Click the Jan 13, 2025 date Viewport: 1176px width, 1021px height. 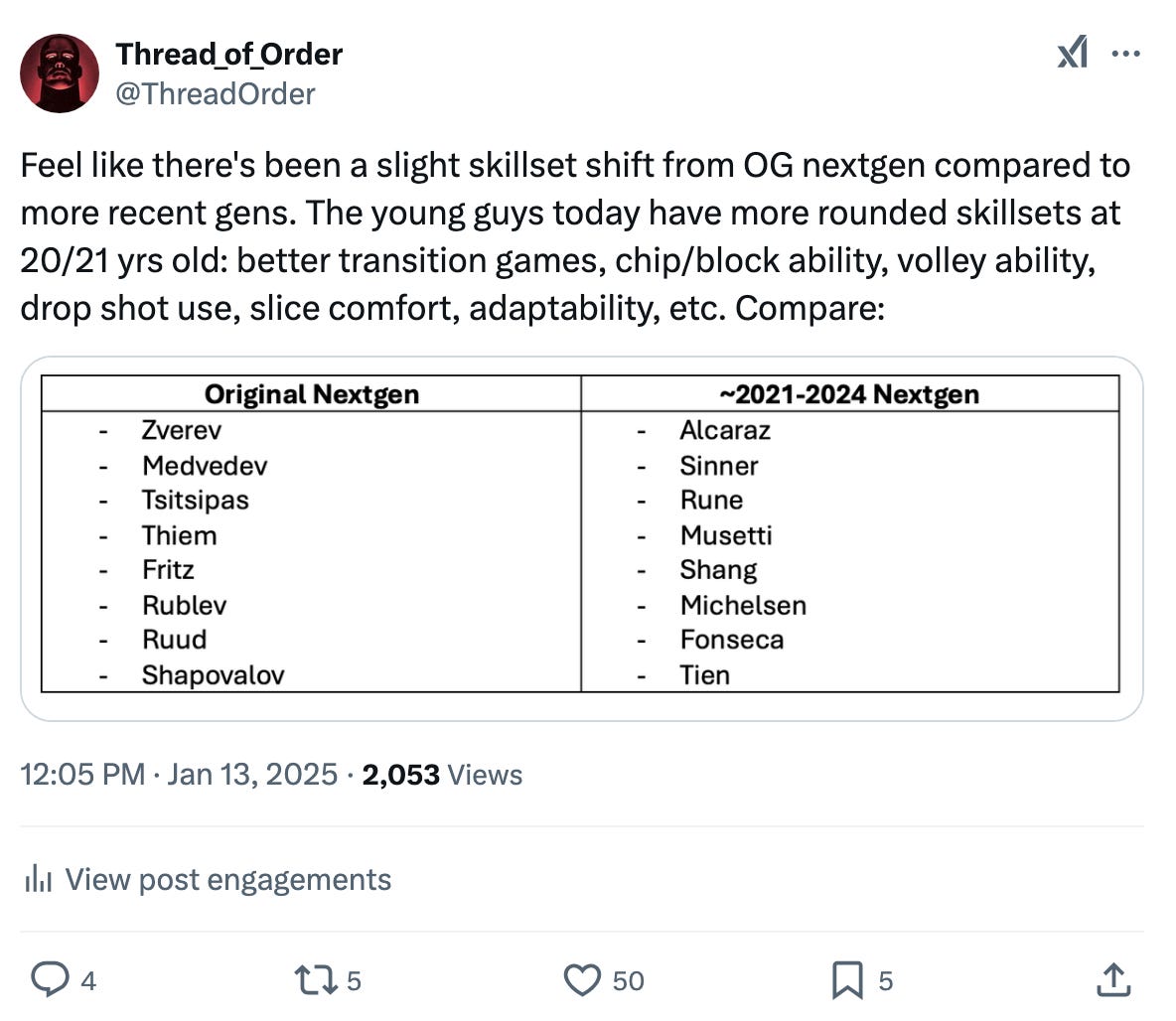(x=252, y=774)
